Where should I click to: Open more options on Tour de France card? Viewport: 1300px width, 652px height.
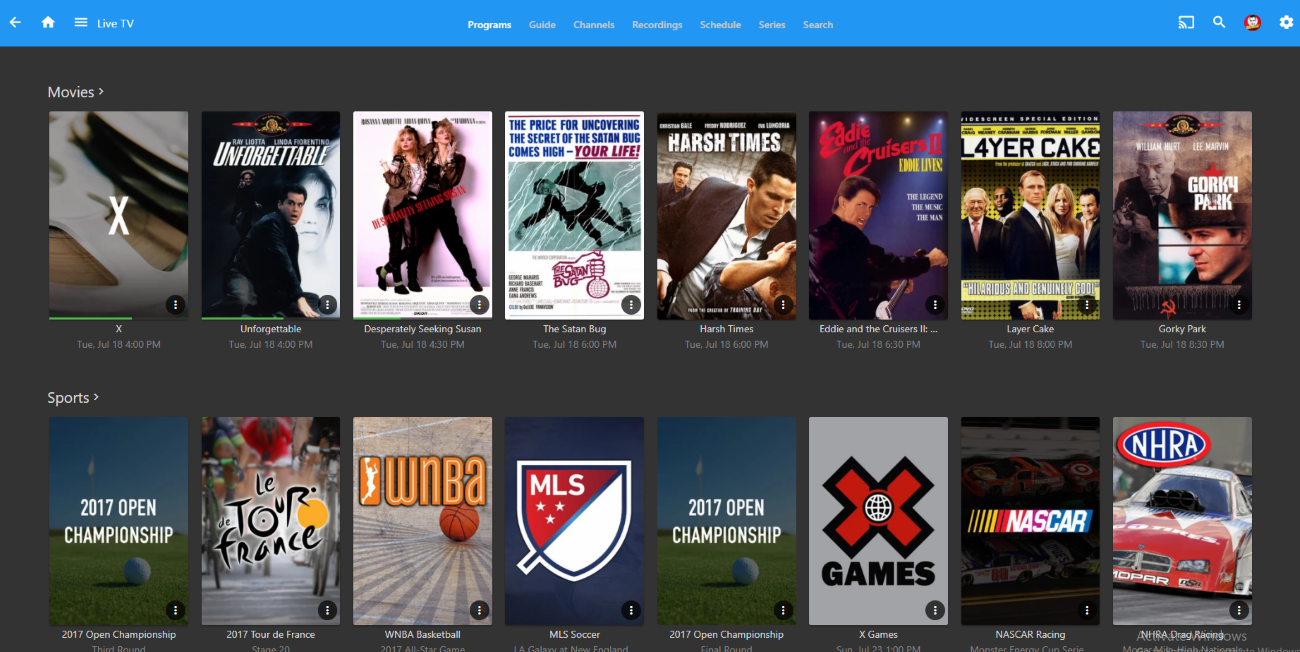[x=327, y=610]
